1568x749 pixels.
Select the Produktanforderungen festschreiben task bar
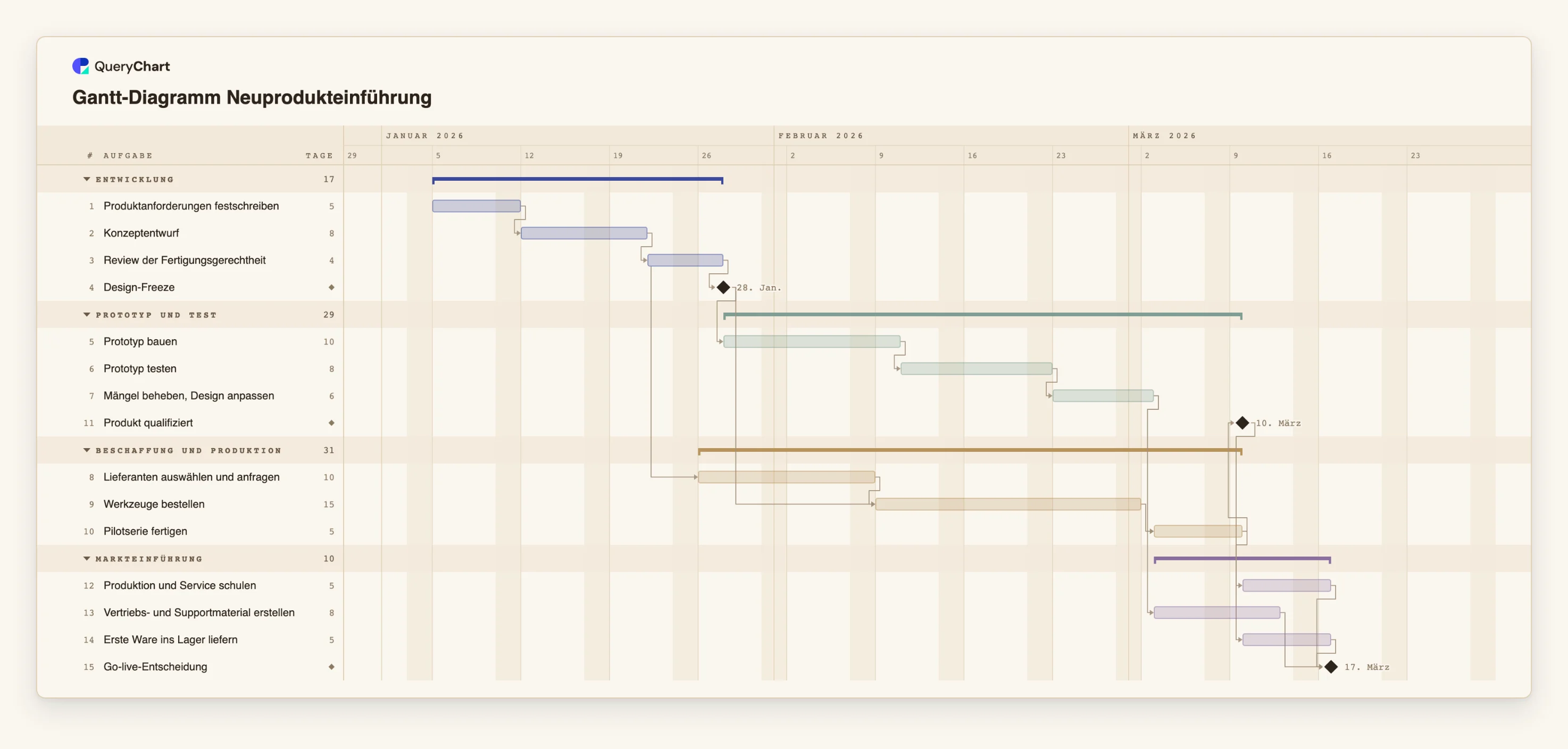point(476,206)
